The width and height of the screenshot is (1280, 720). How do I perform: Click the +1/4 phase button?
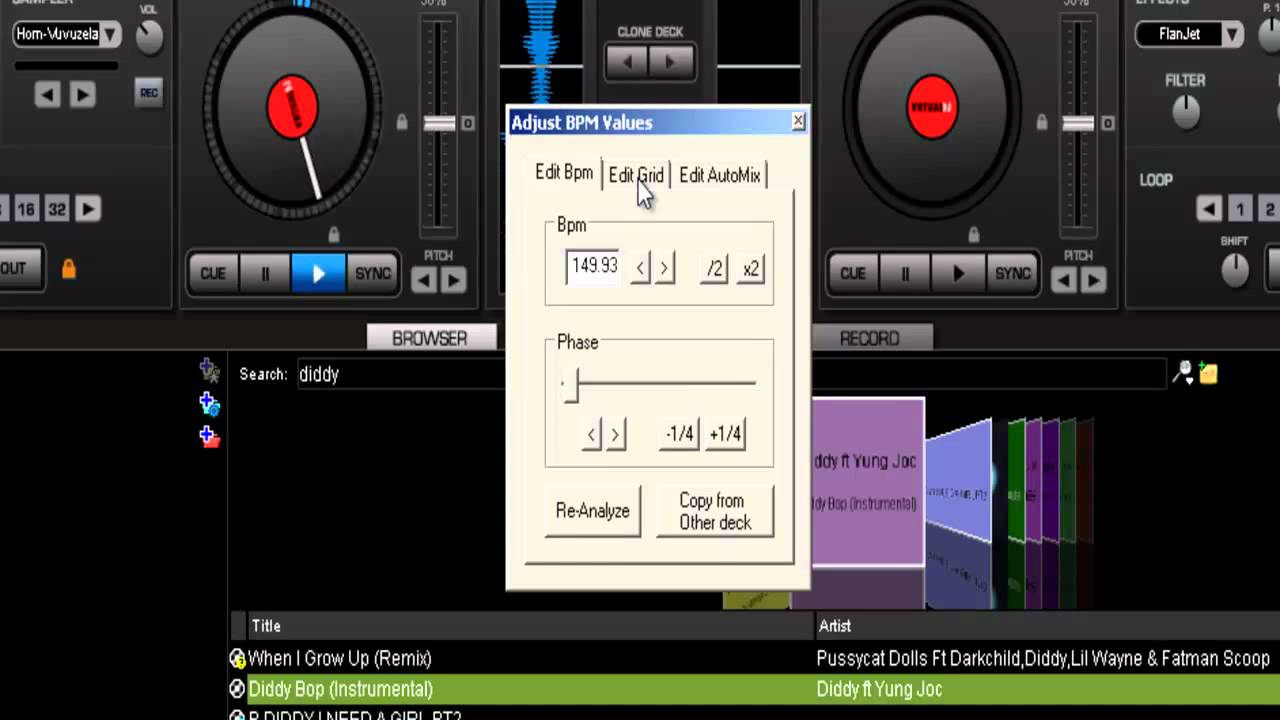point(725,434)
